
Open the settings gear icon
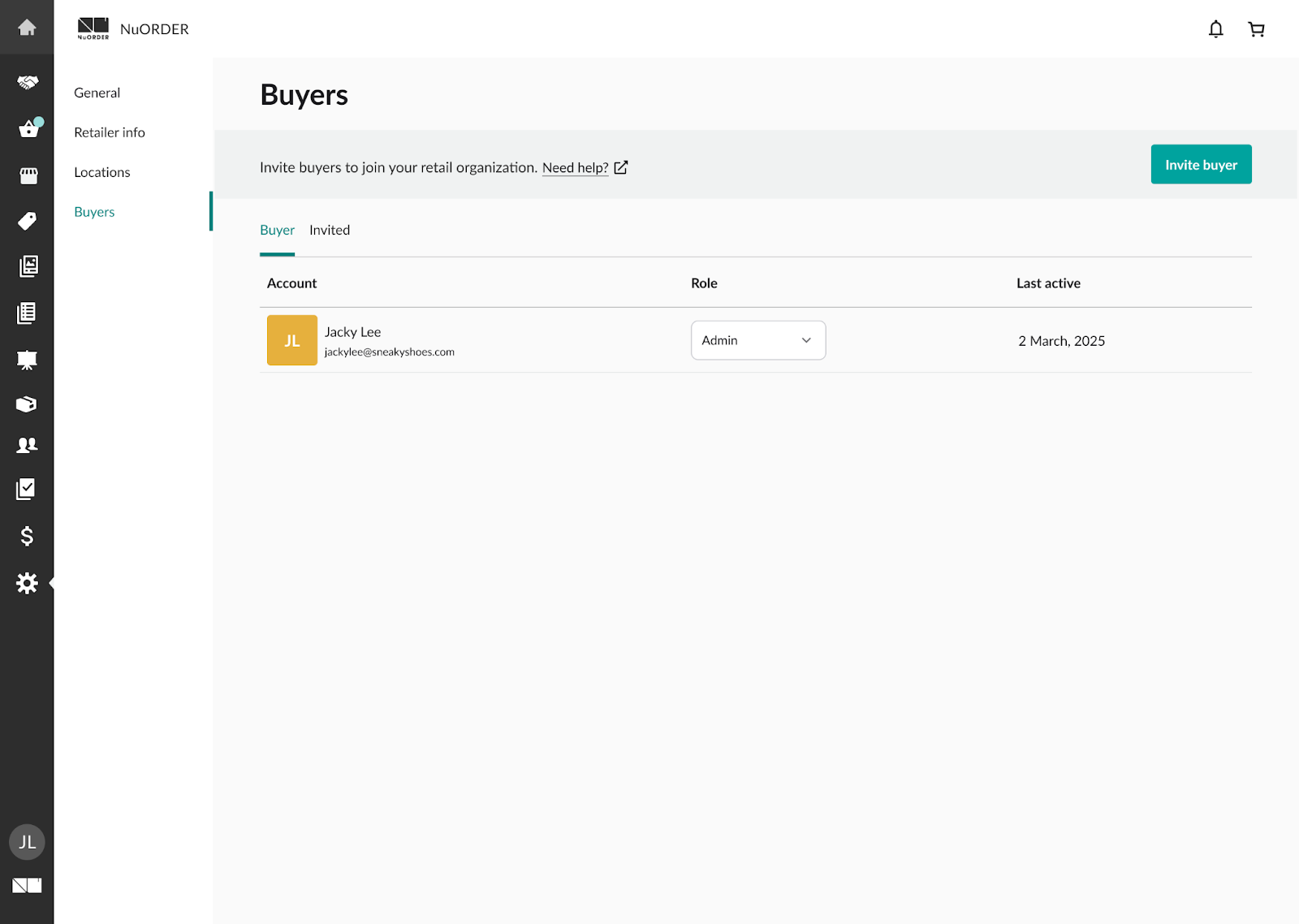coord(27,583)
